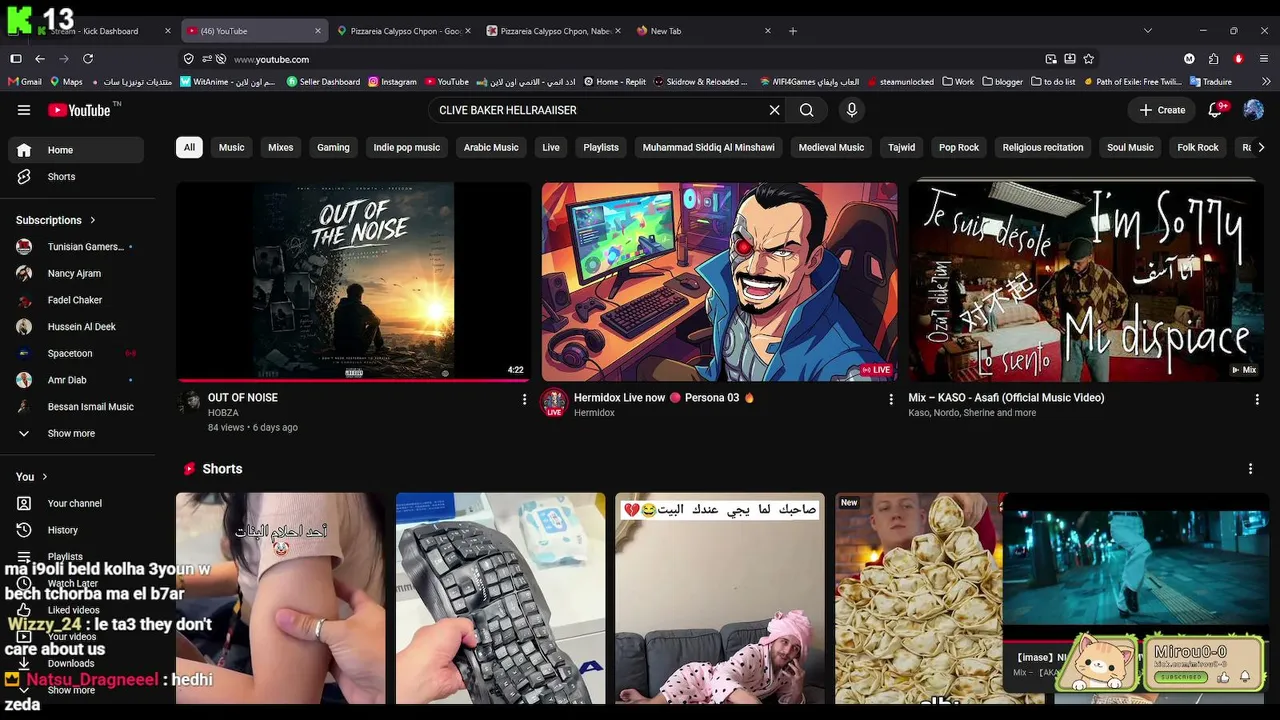Image resolution: width=1280 pixels, height=720 pixels.
Task: Open the Hermidox channel avatar
Action: [x=554, y=402]
